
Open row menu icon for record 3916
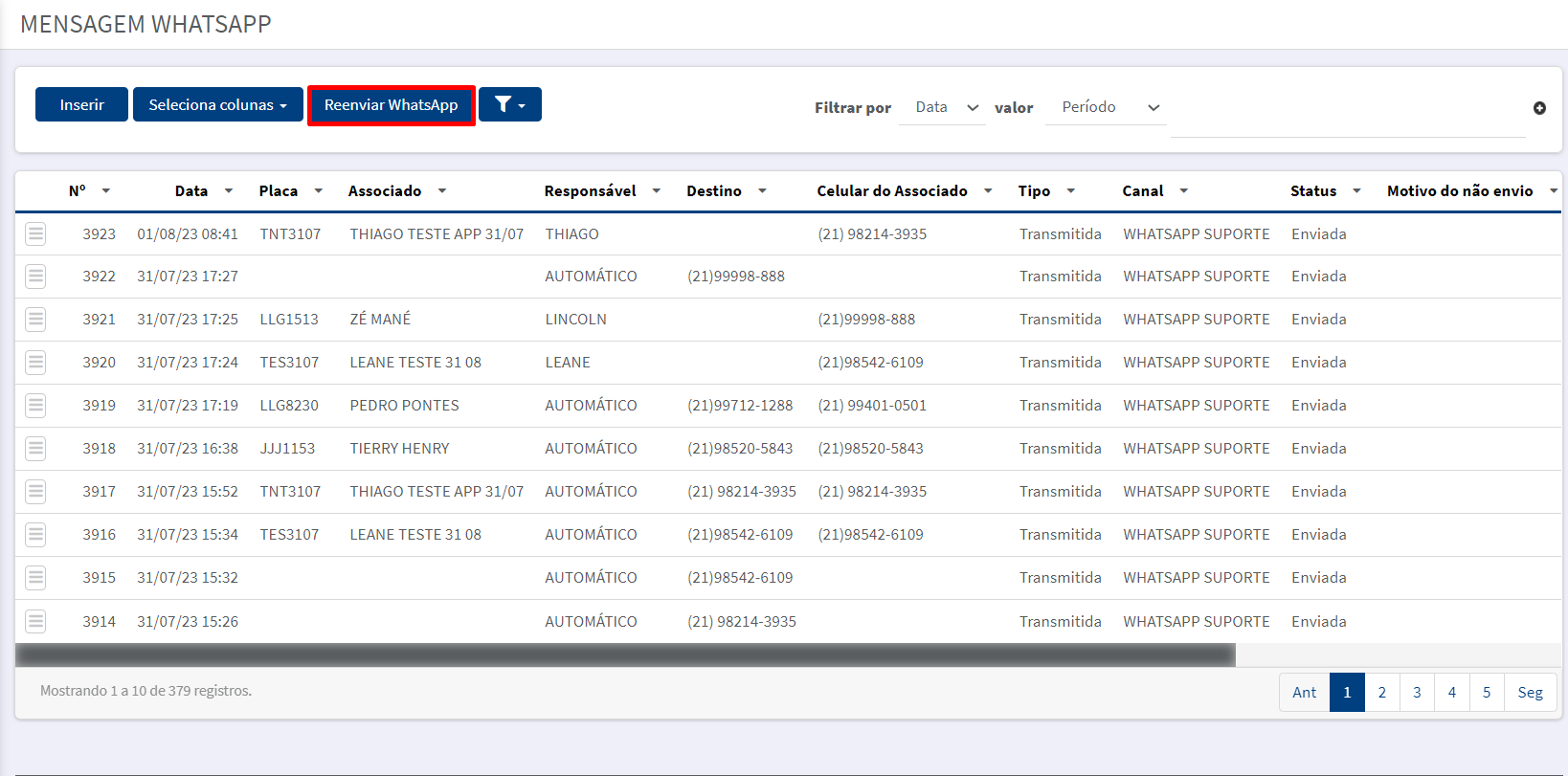pyautogui.click(x=35, y=535)
